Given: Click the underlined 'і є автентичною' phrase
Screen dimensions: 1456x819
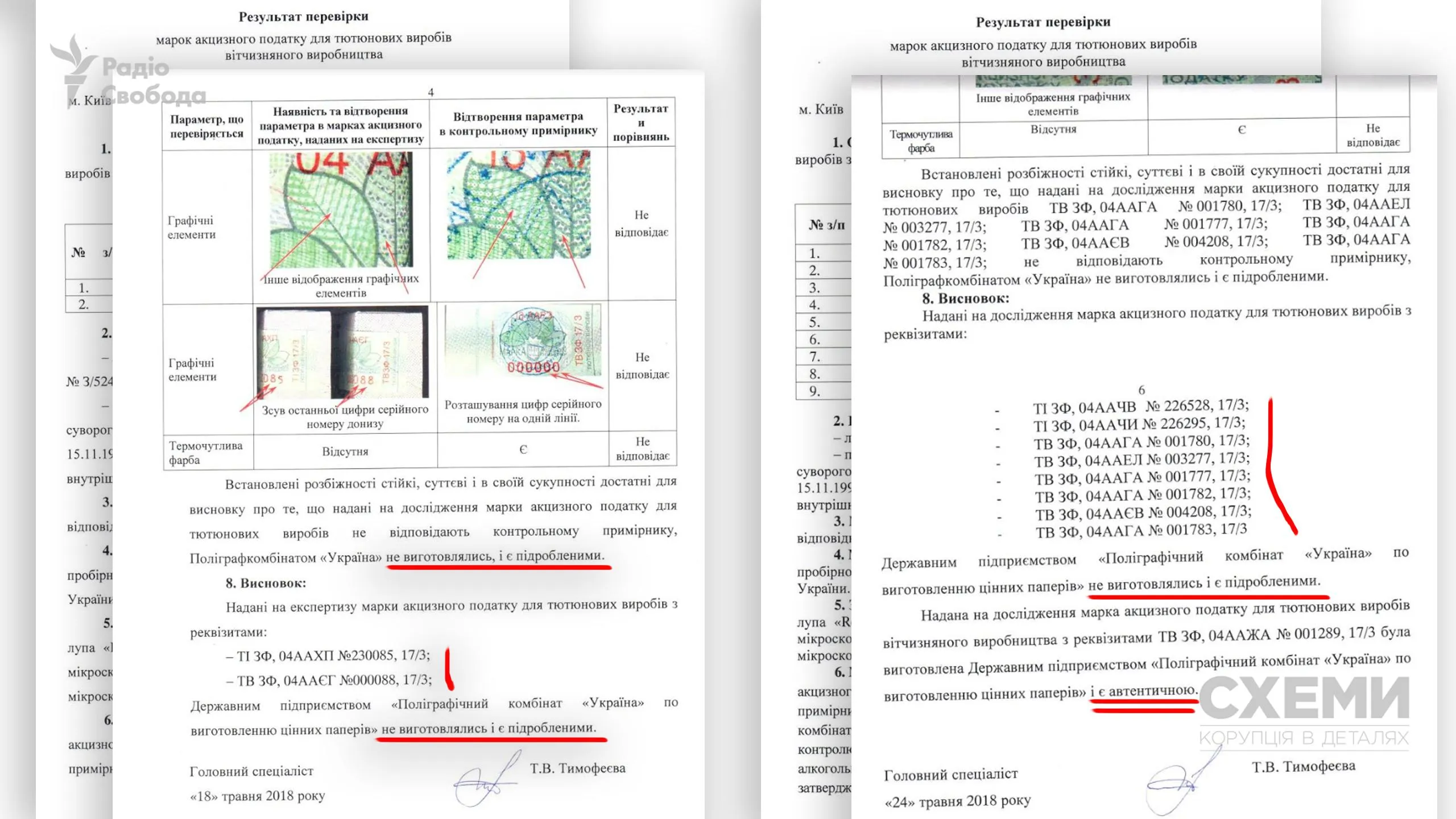Looking at the screenshot, I should 1143,691.
